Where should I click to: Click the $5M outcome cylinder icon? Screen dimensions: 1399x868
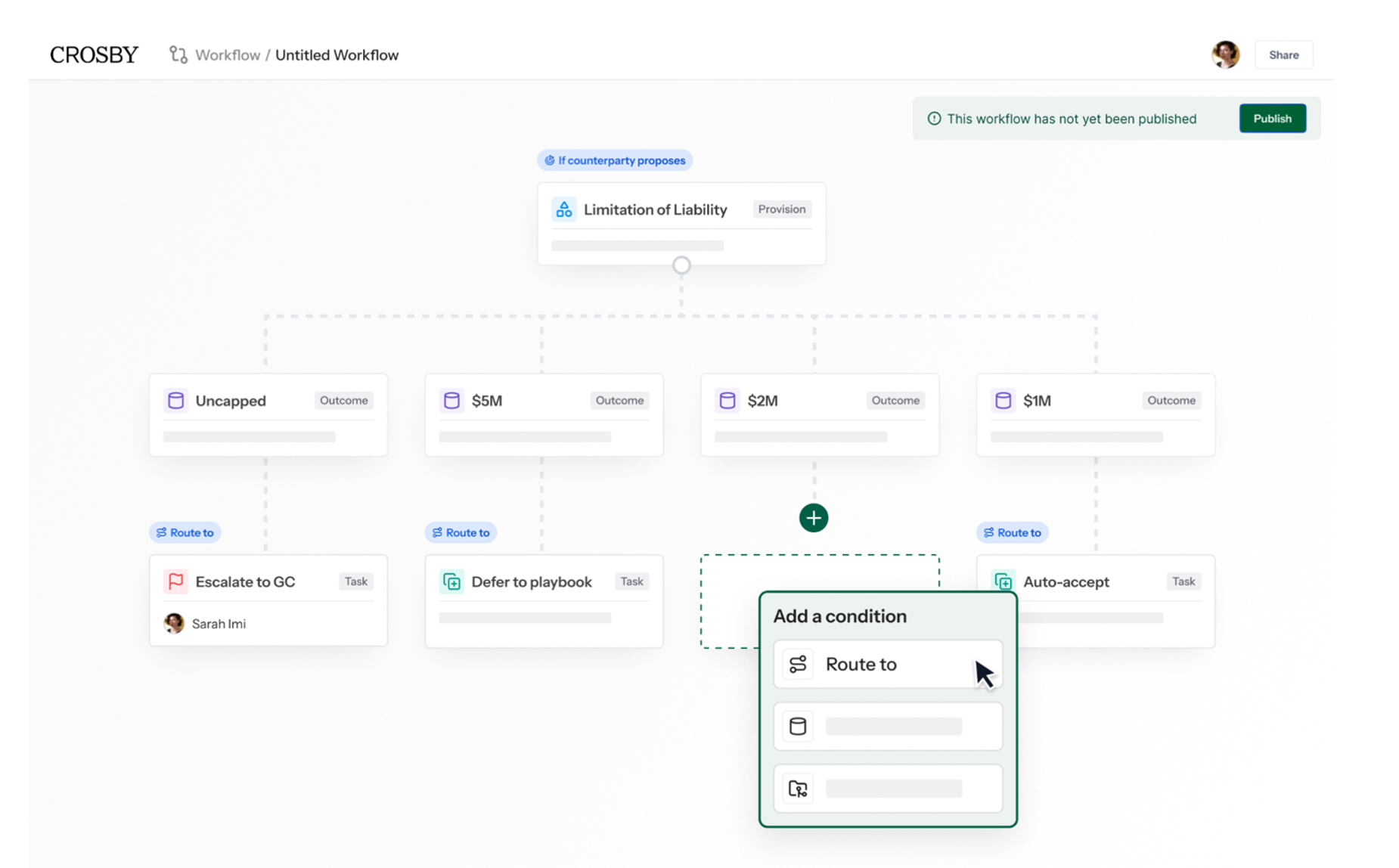coord(451,401)
